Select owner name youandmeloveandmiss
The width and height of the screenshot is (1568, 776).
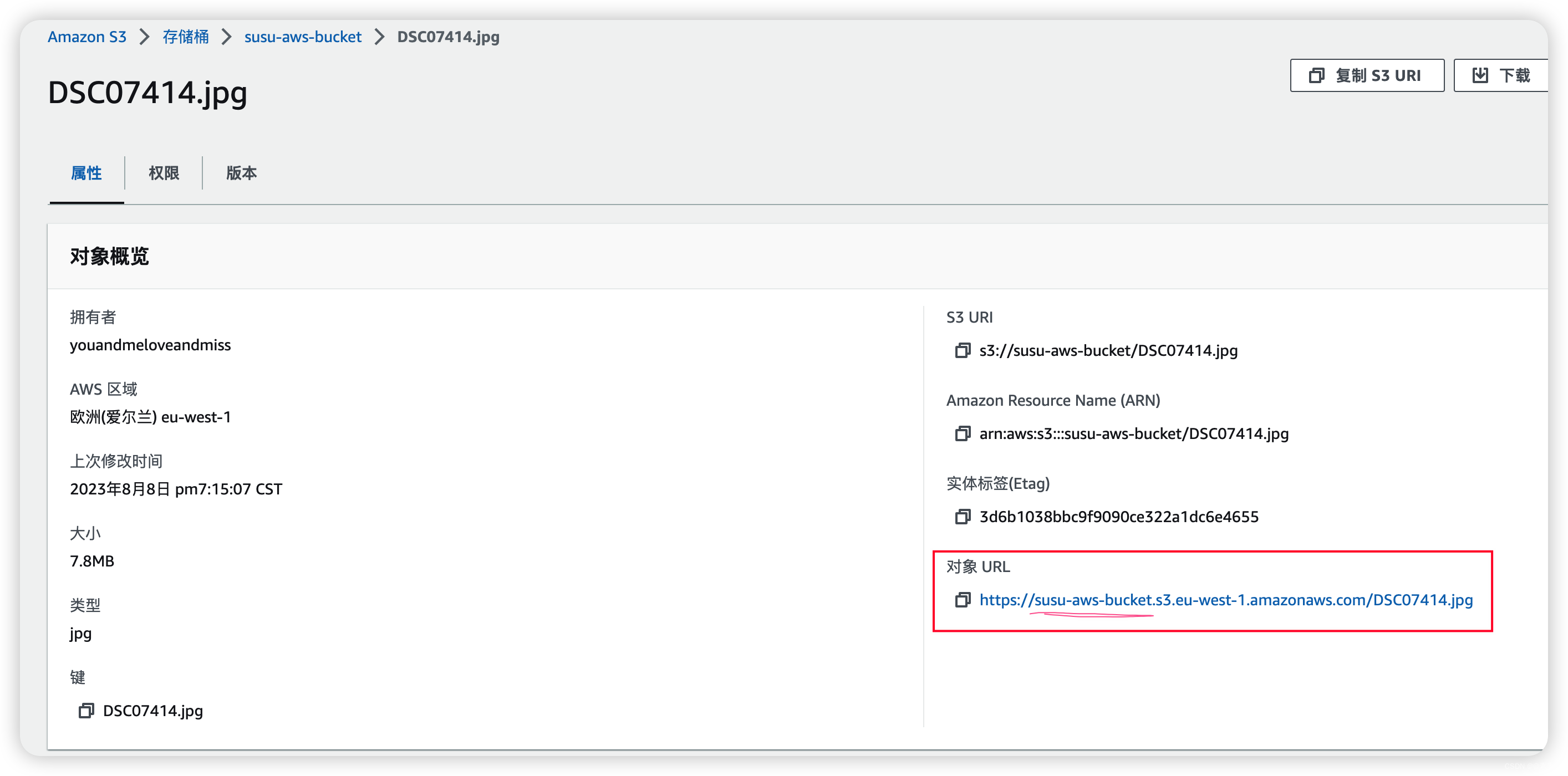click(x=150, y=345)
